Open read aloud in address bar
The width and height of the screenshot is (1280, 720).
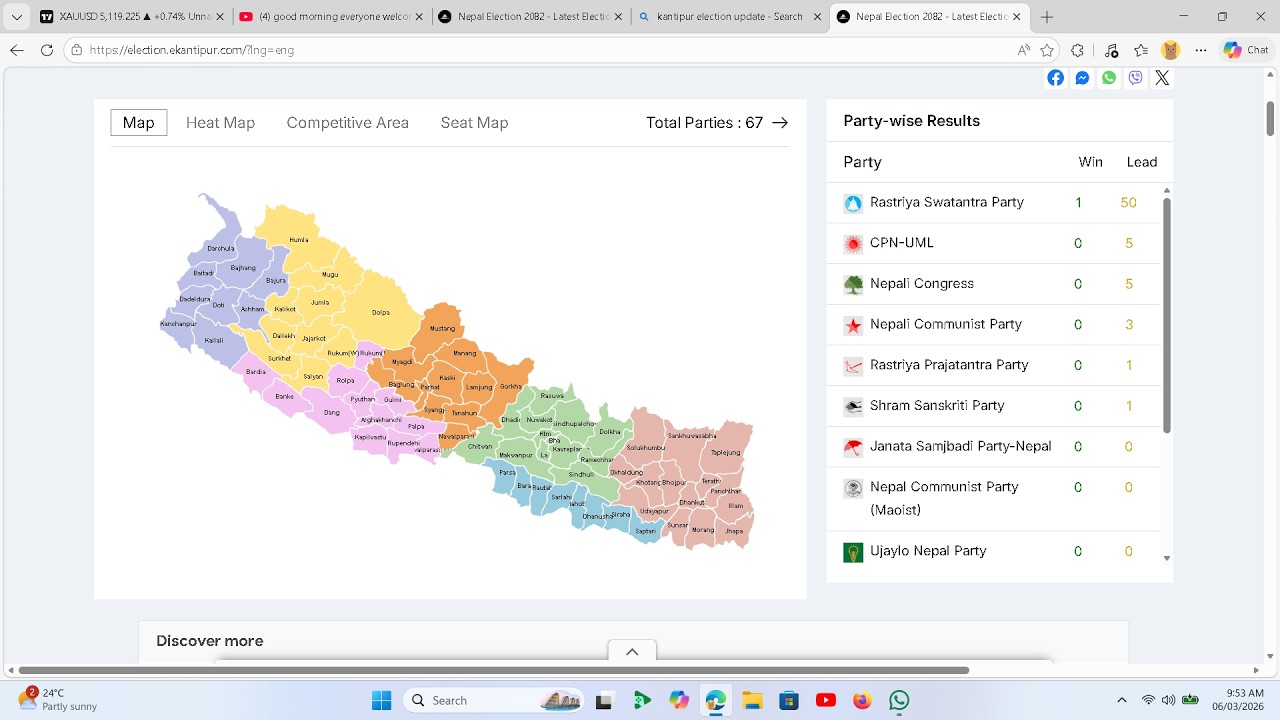[x=1024, y=50]
